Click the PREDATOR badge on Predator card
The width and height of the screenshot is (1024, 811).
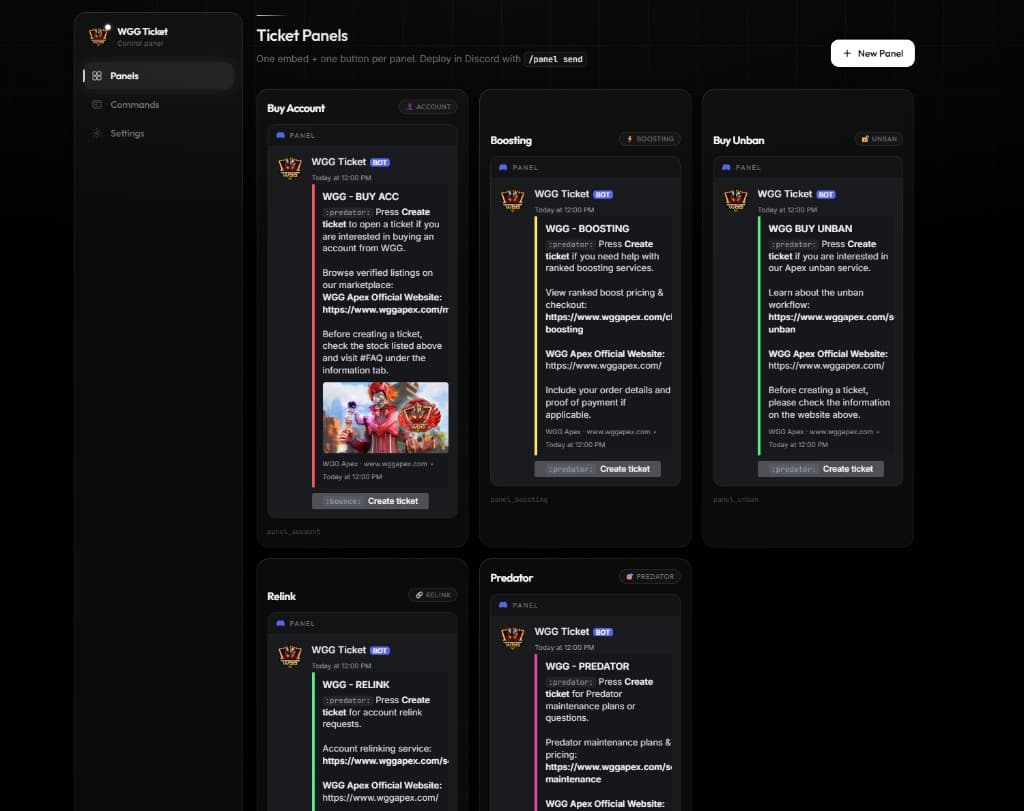(x=650, y=577)
